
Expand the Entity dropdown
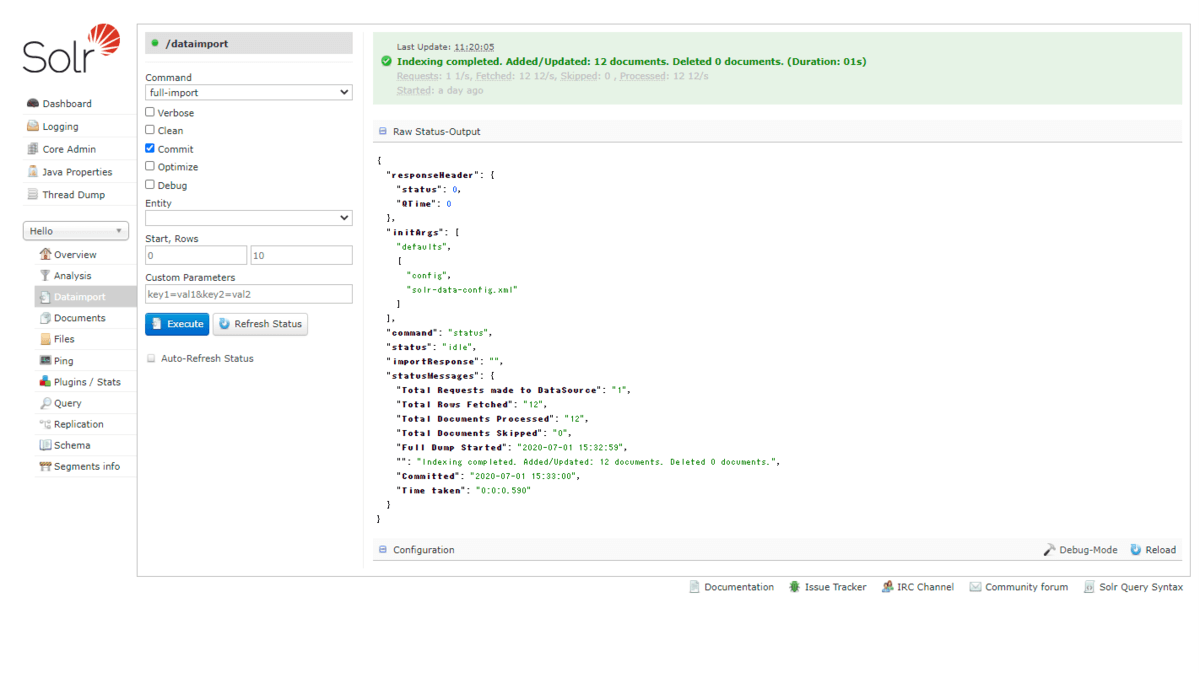tap(248, 217)
